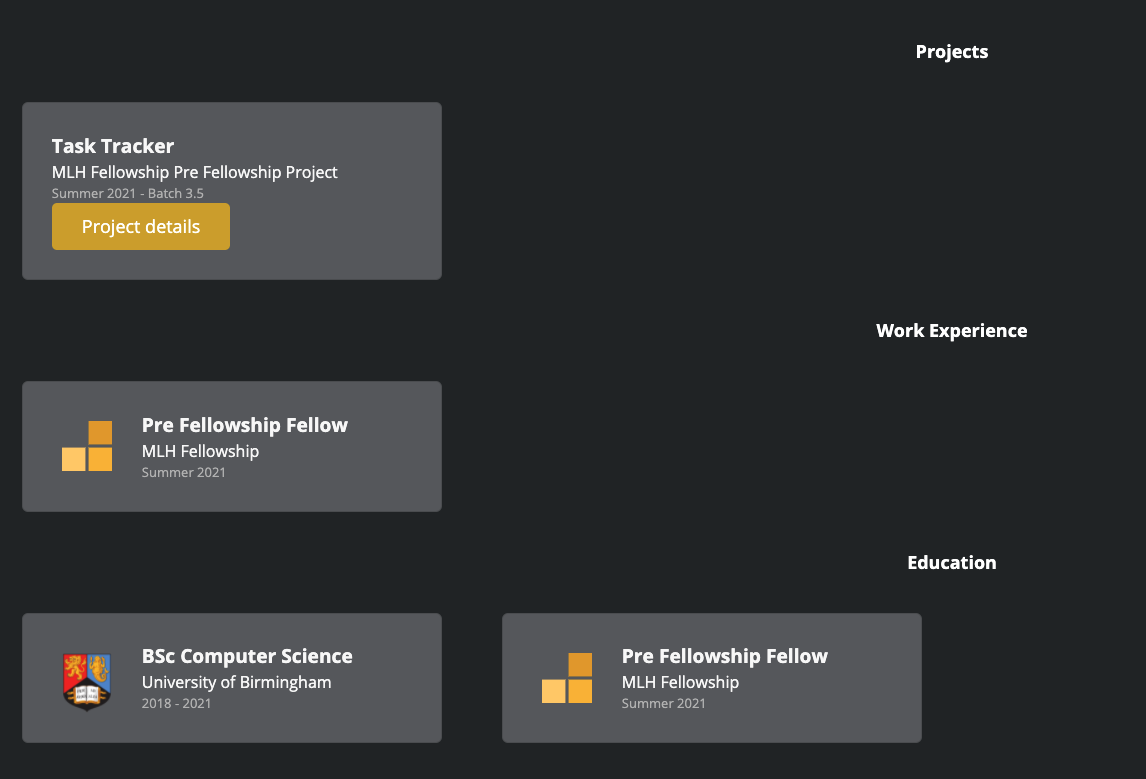Open the BSc Computer Science title
Image resolution: width=1146 pixels, height=779 pixels.
click(x=247, y=657)
